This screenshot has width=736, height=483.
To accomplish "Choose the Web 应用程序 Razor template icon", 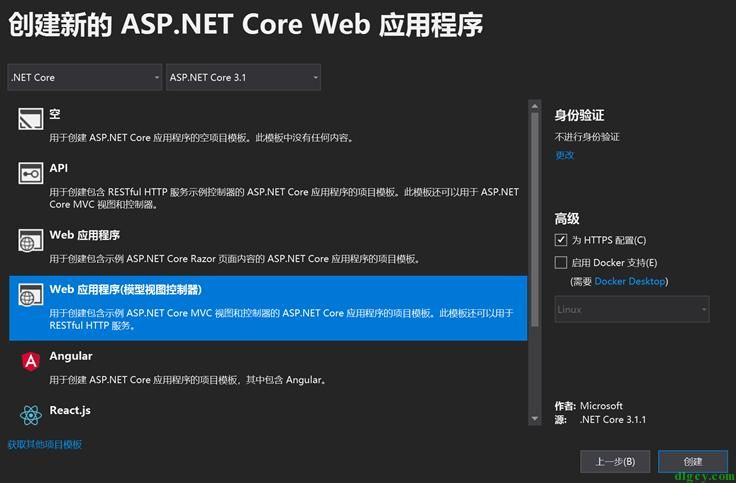I will tap(31, 240).
